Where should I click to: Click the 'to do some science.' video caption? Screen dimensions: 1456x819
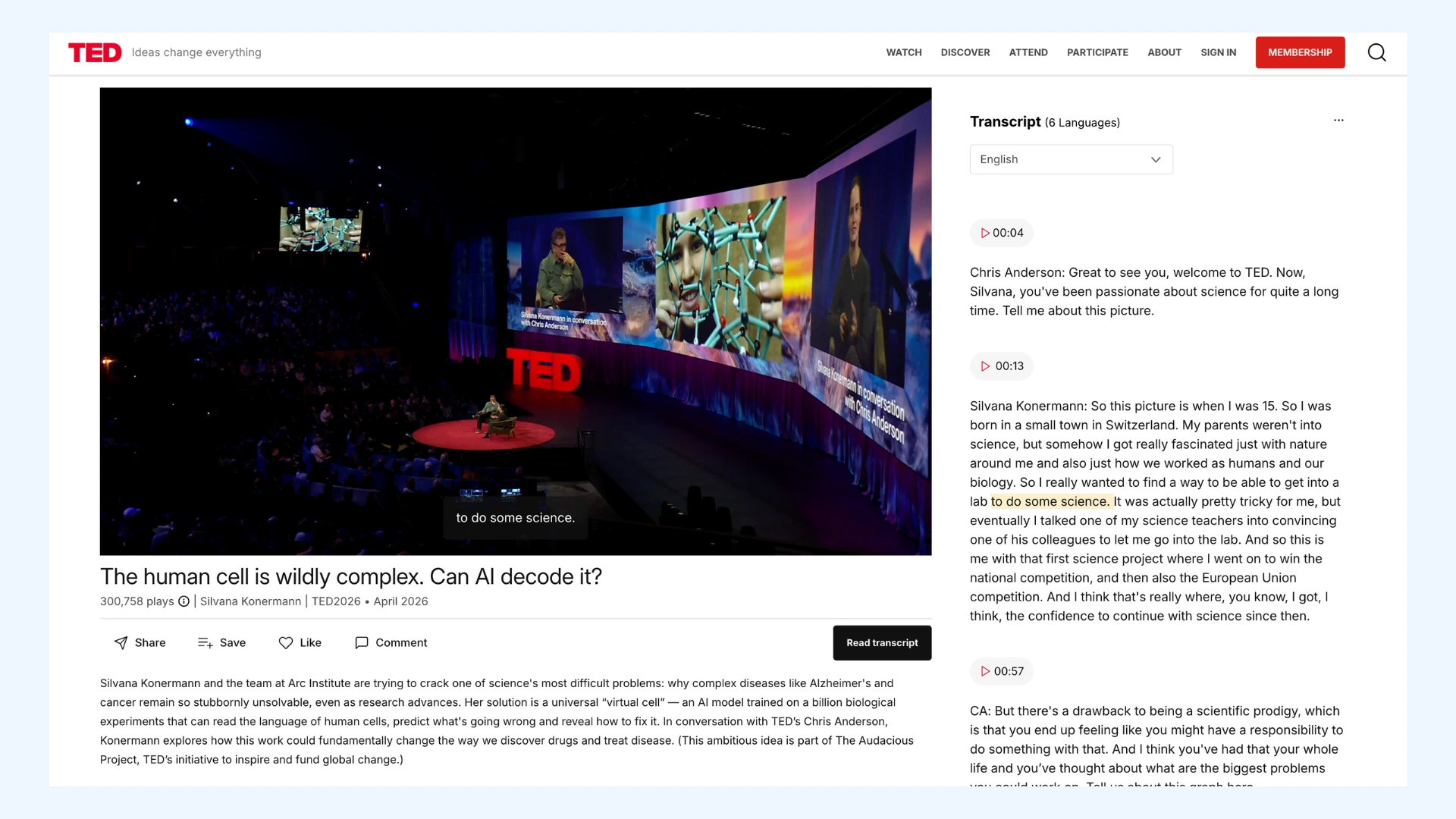516,518
